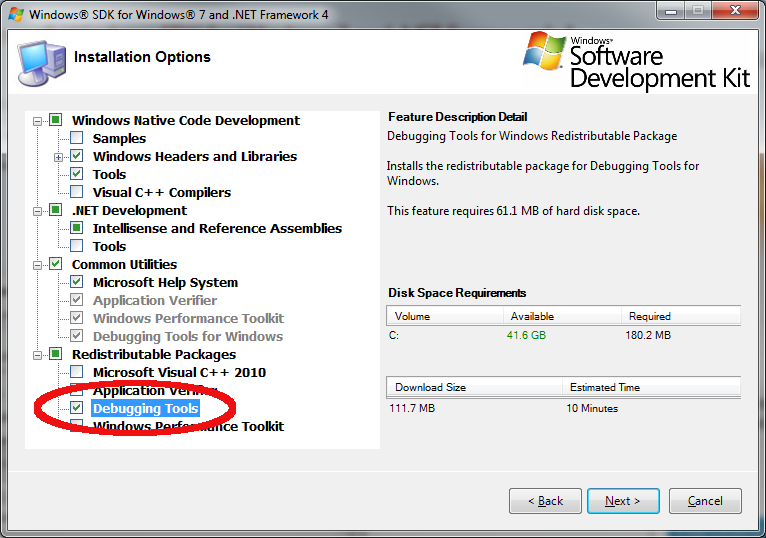Click the Next button
This screenshot has width=766, height=538.
click(x=622, y=501)
